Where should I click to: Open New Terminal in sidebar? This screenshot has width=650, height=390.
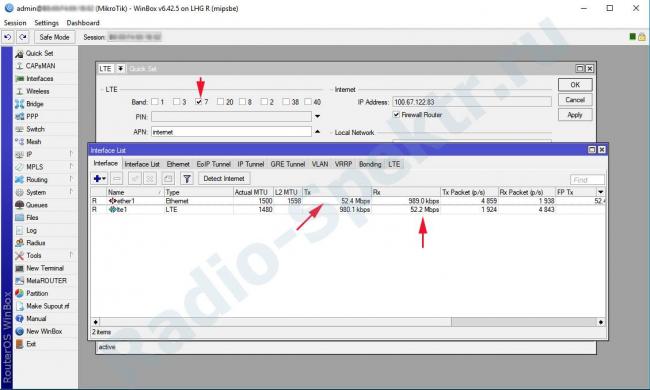click(45, 268)
